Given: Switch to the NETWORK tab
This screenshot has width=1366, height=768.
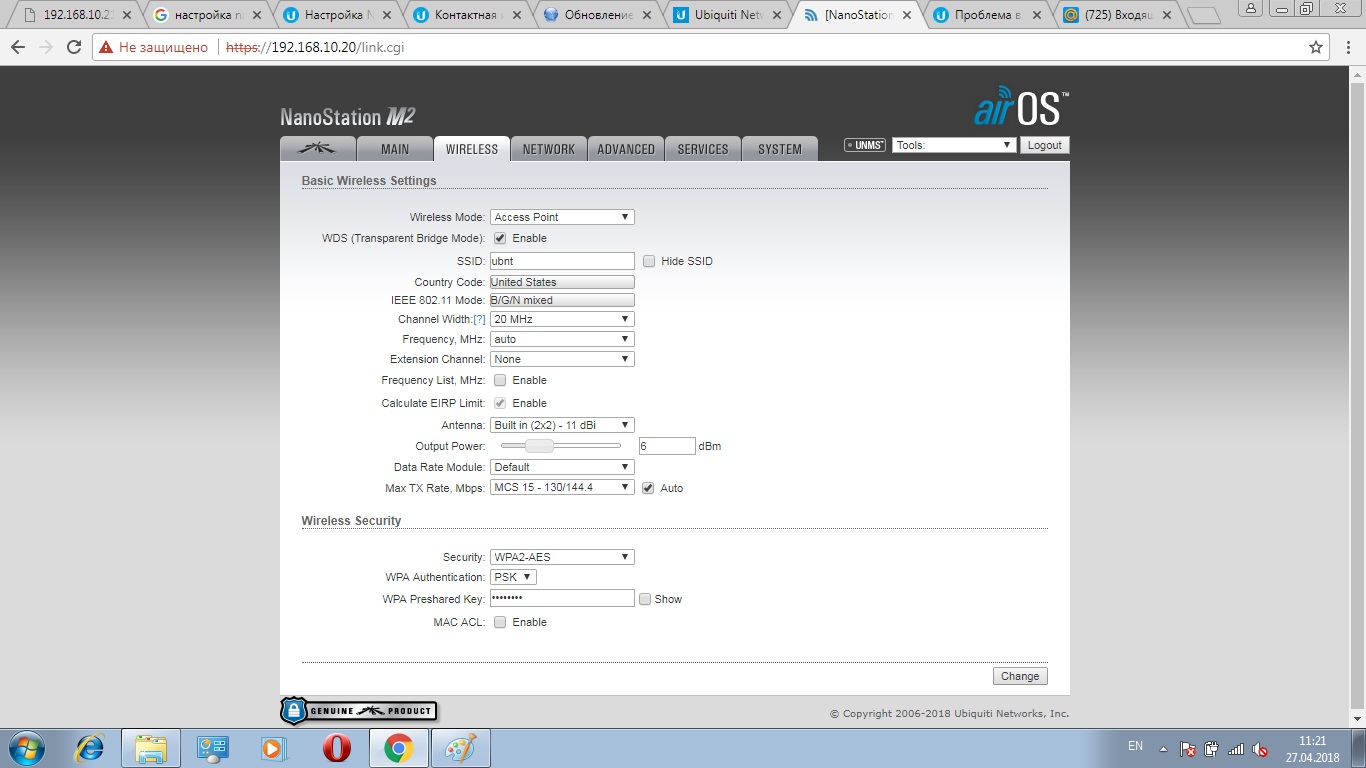Looking at the screenshot, I should [548, 149].
